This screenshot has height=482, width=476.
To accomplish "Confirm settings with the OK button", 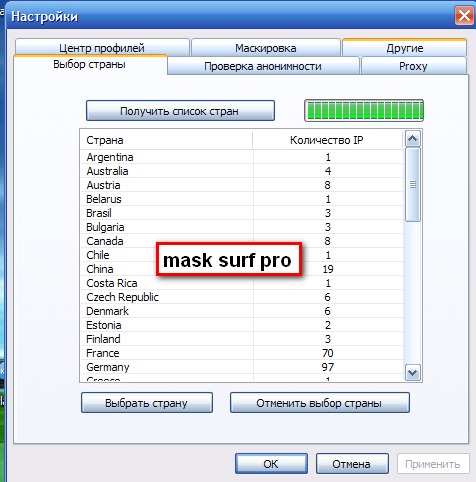I will point(271,463).
